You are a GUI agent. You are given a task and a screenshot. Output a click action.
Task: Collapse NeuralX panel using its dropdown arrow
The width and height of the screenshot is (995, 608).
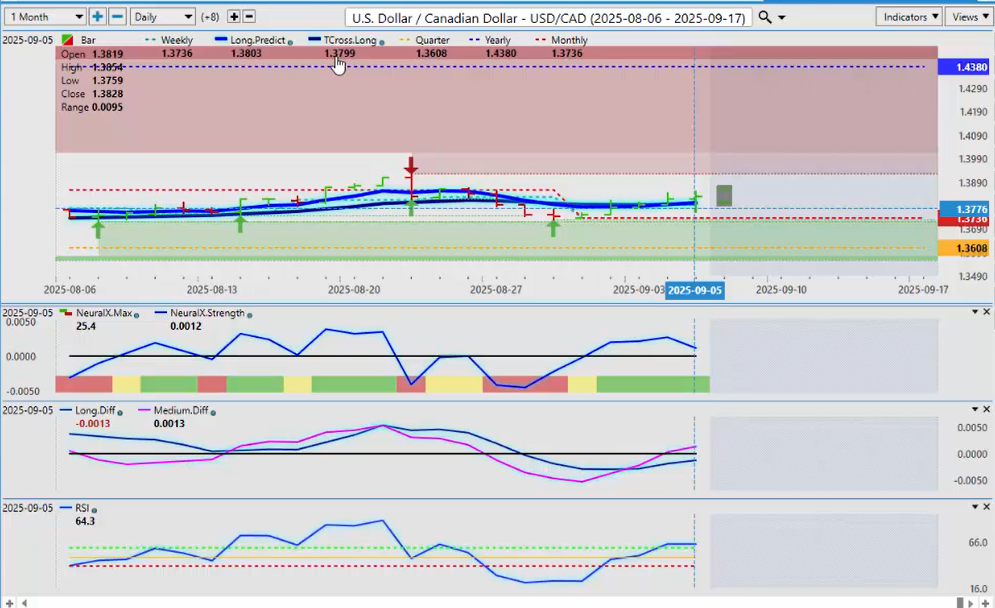(x=975, y=313)
